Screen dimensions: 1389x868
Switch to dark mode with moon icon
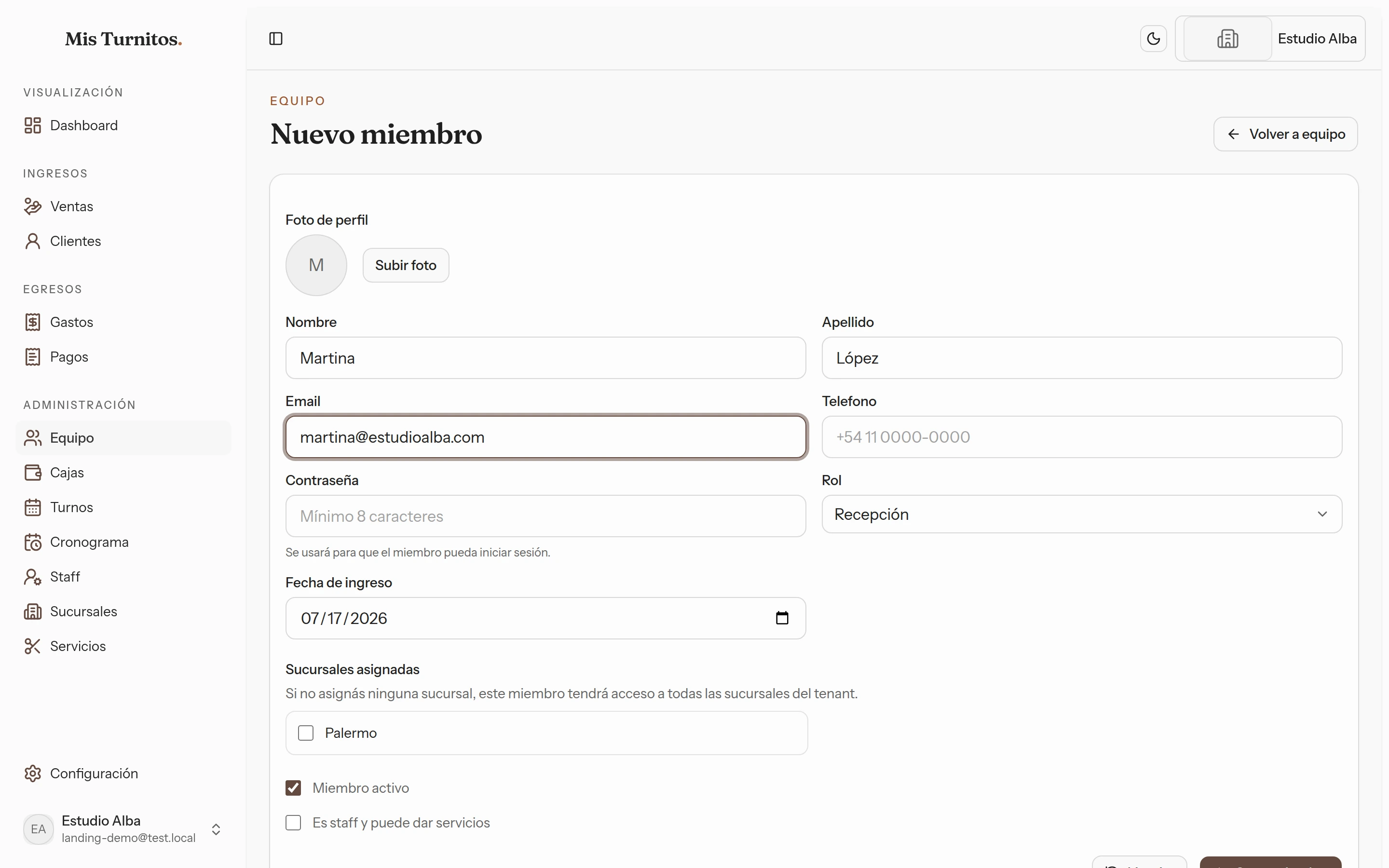[x=1153, y=39]
